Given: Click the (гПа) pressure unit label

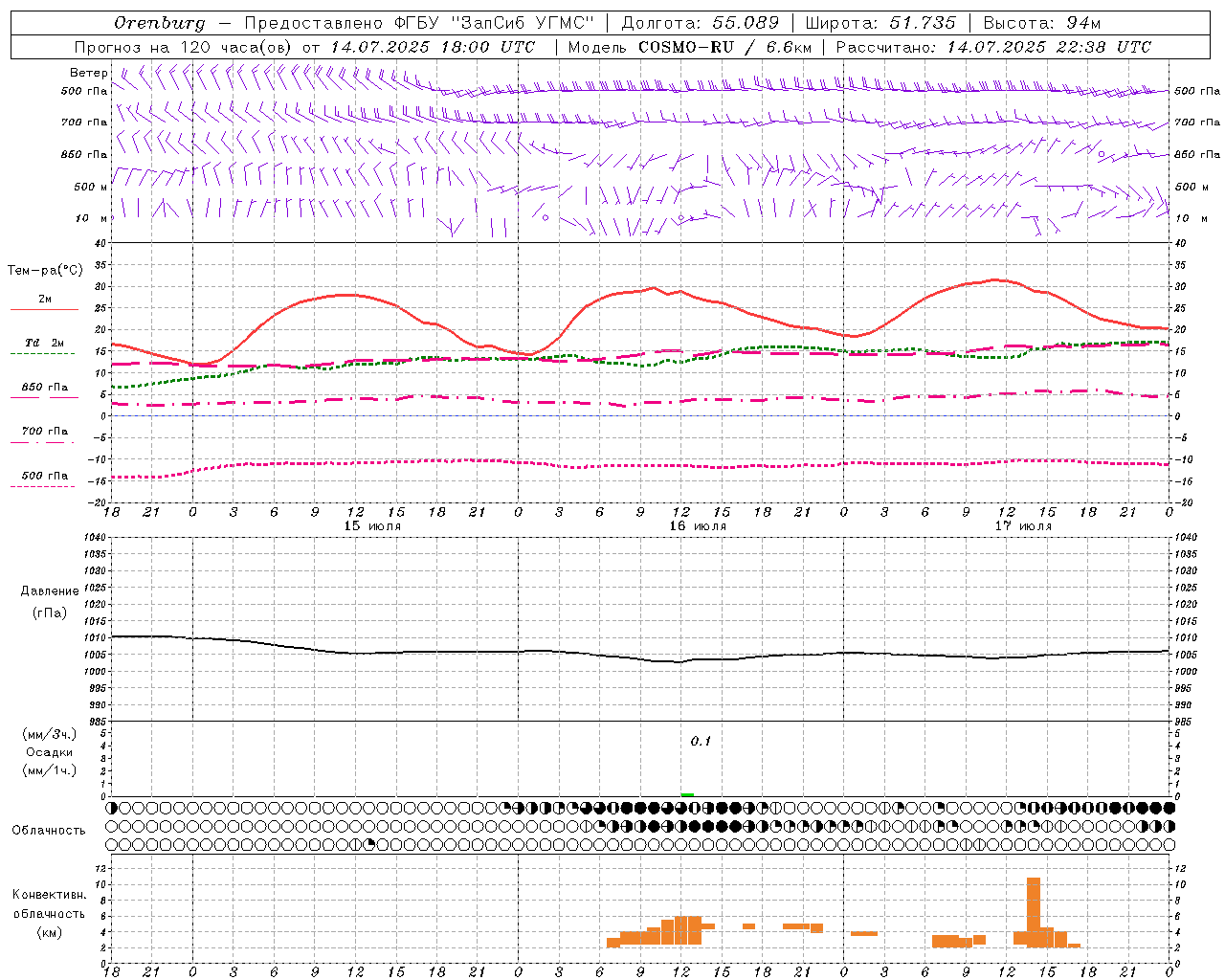Looking at the screenshot, I should click(x=50, y=613).
